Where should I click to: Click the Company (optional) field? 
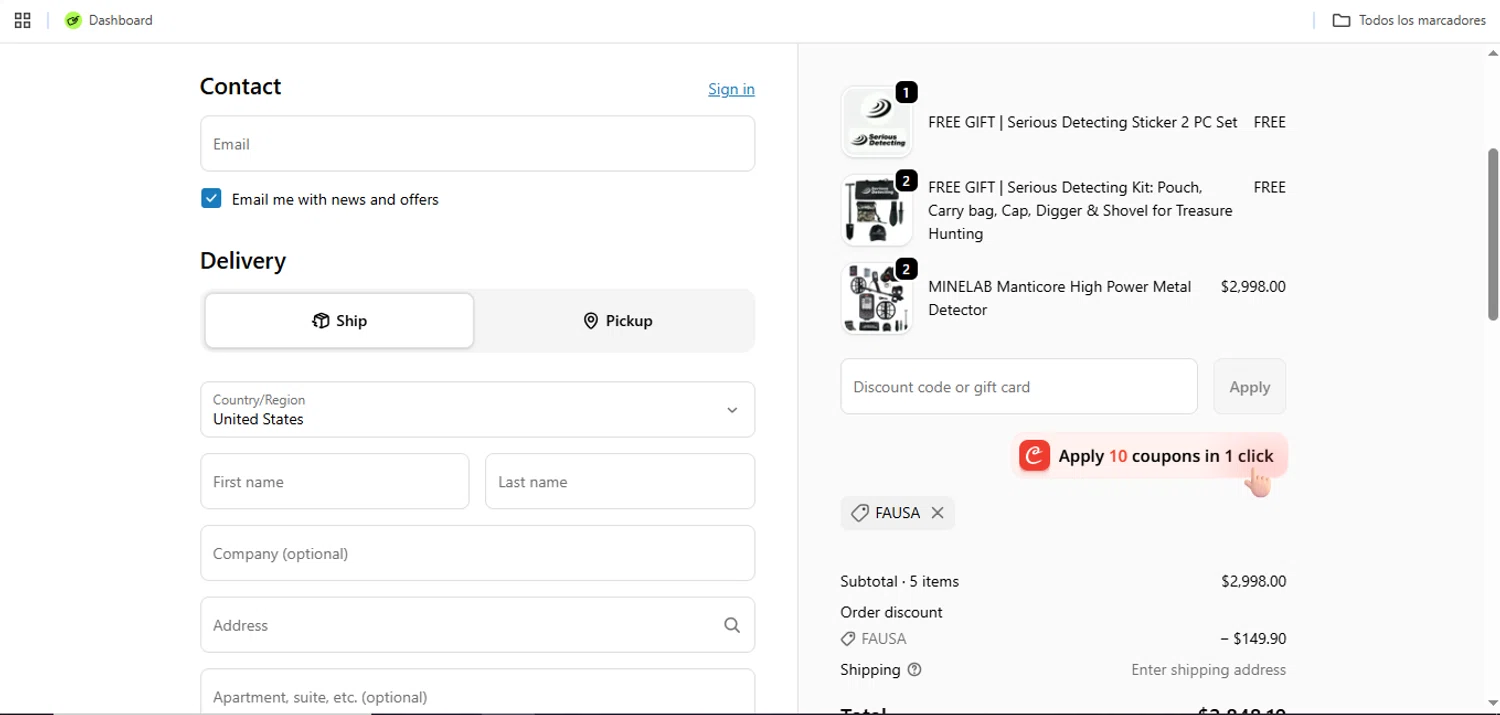pos(477,553)
